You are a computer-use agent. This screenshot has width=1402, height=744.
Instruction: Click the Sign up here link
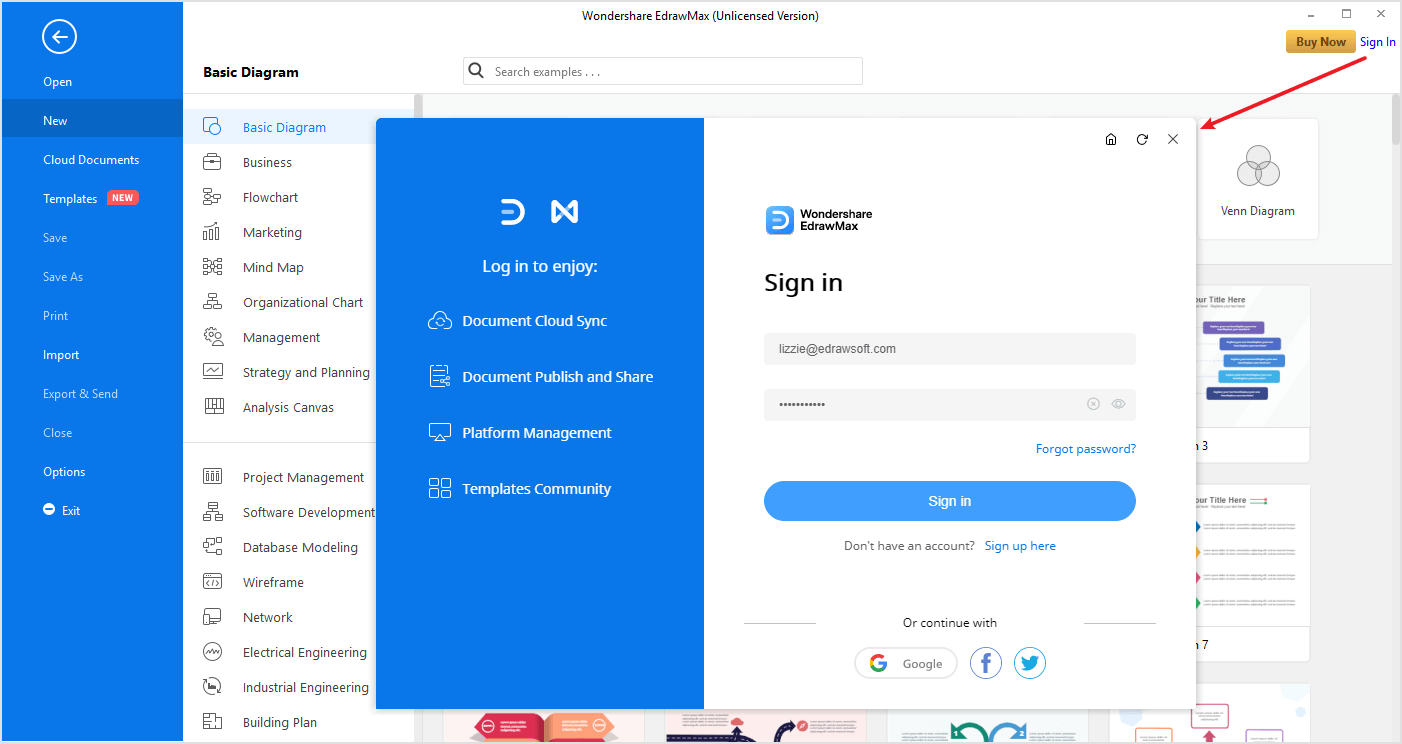pos(1020,546)
